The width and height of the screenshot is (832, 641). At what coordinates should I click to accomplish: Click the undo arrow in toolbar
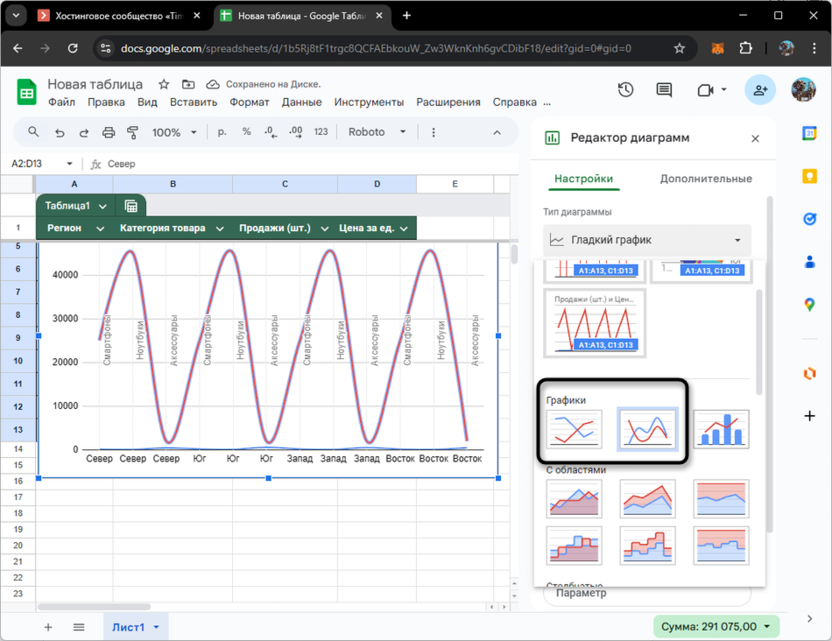point(59,132)
